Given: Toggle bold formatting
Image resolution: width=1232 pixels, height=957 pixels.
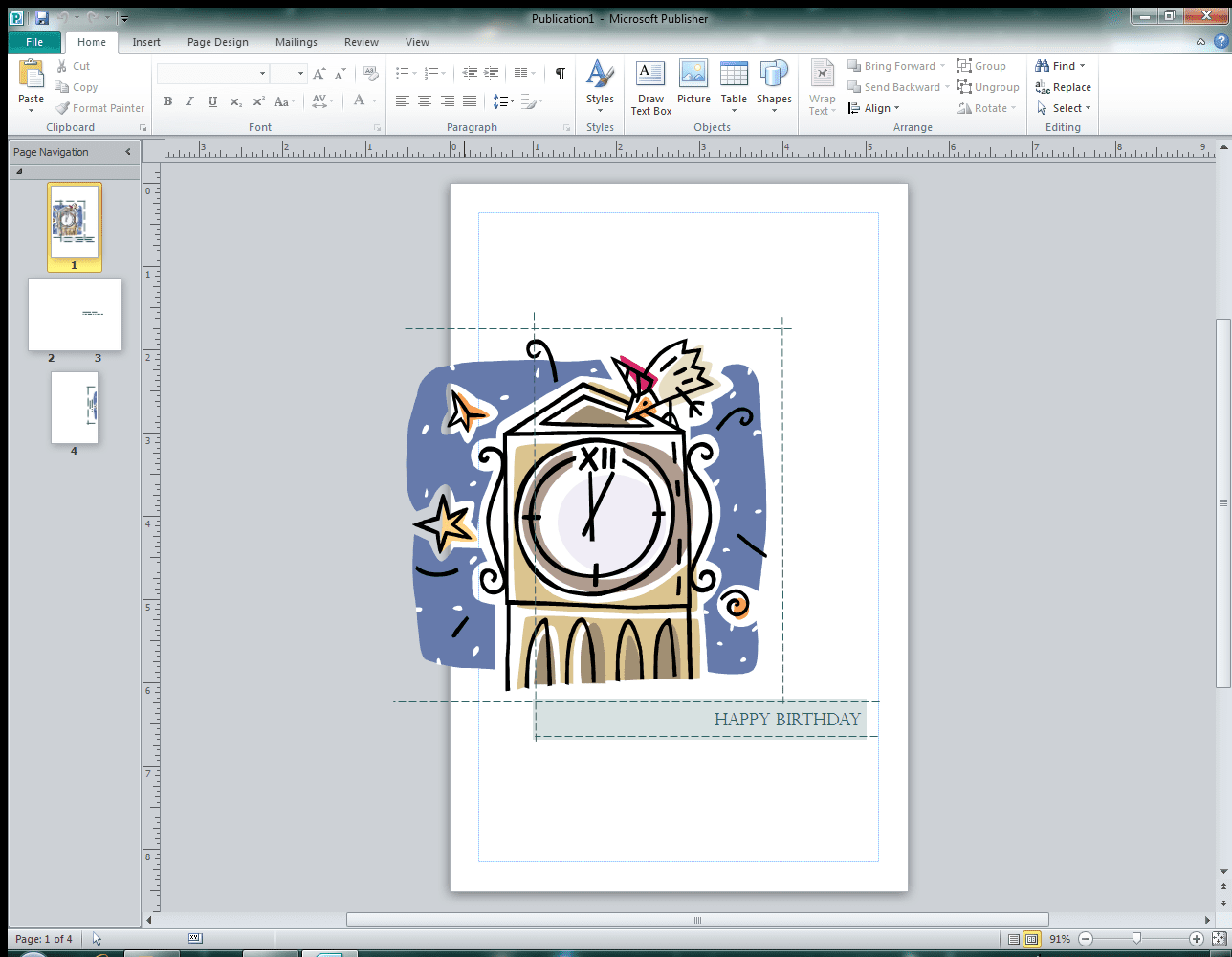Looking at the screenshot, I should coord(167,101).
